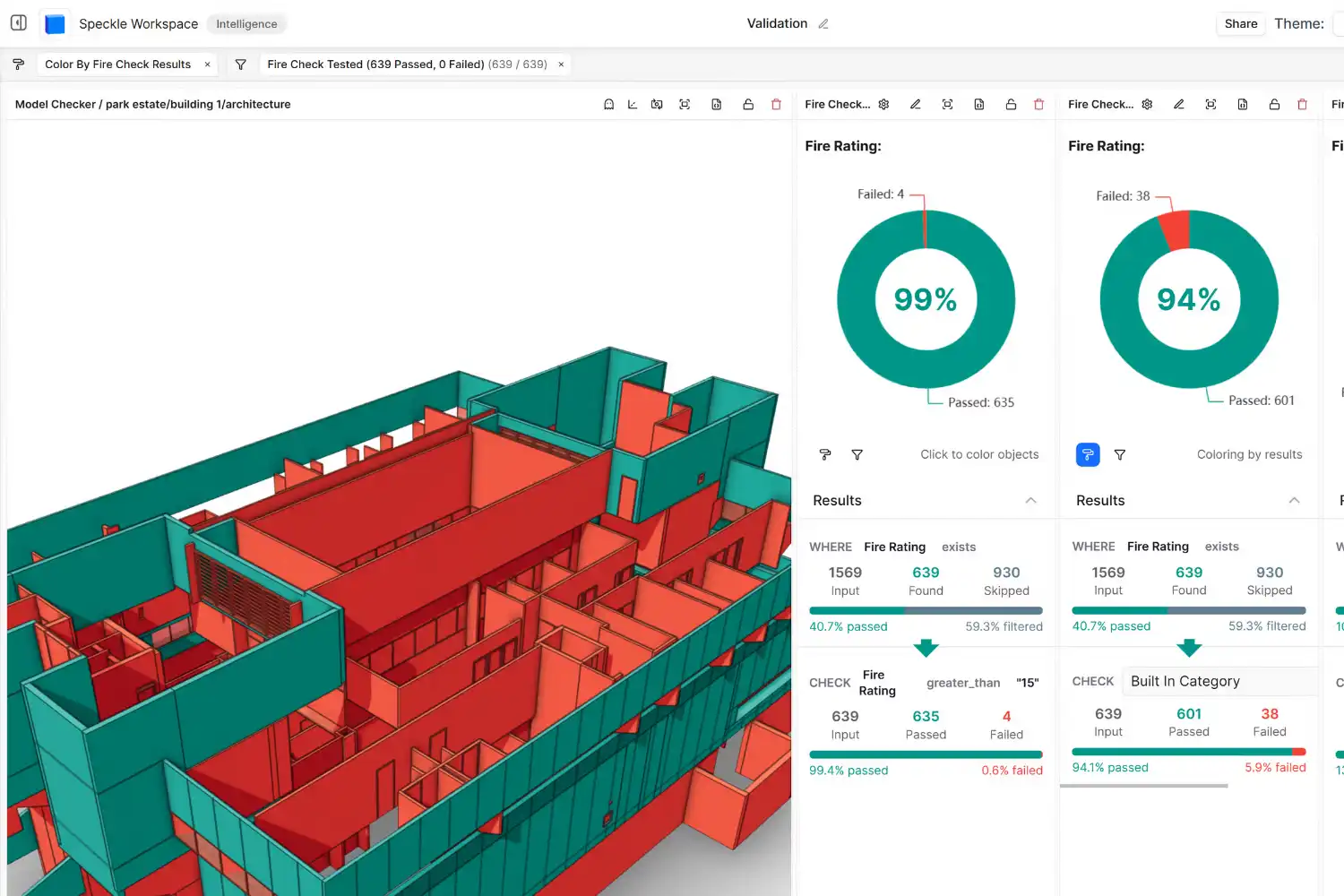The image size is (1344, 896).
Task: Click the zoom-extents icon in Model Checker toolbar
Action: (x=685, y=105)
